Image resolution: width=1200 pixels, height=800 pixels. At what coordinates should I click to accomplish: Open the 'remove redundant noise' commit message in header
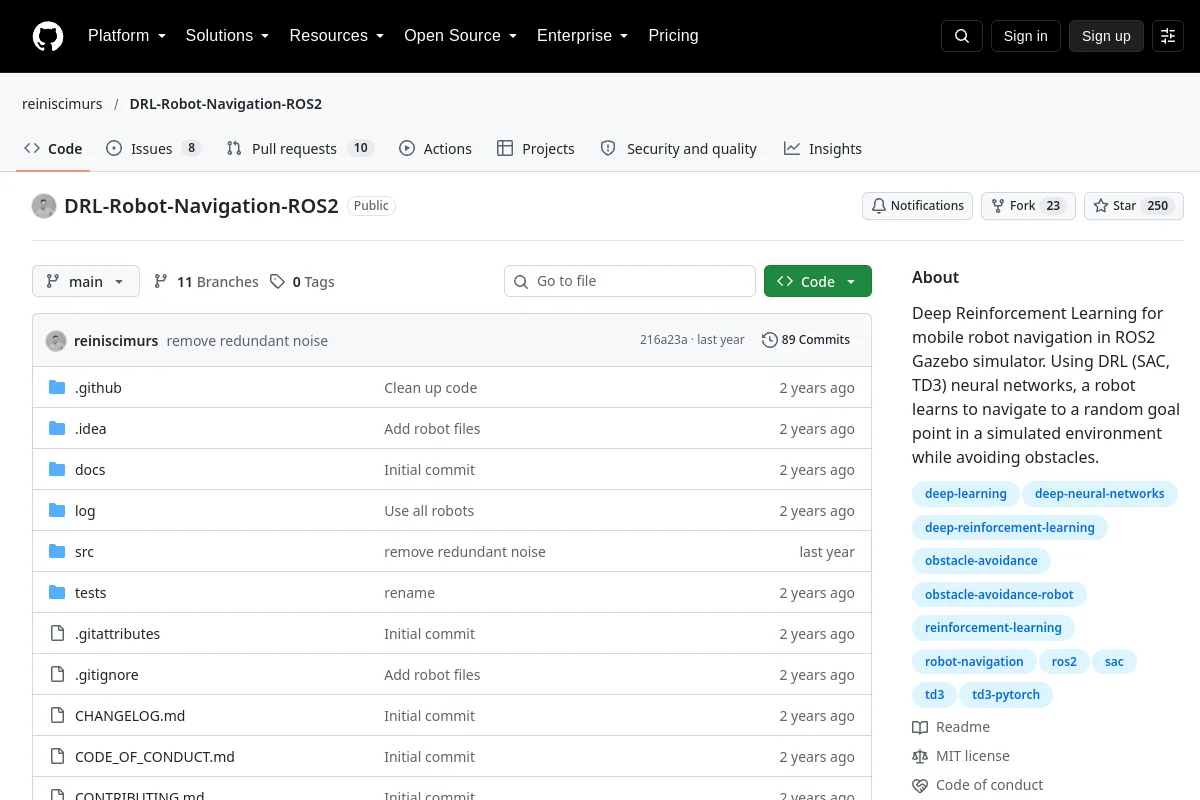coord(247,341)
